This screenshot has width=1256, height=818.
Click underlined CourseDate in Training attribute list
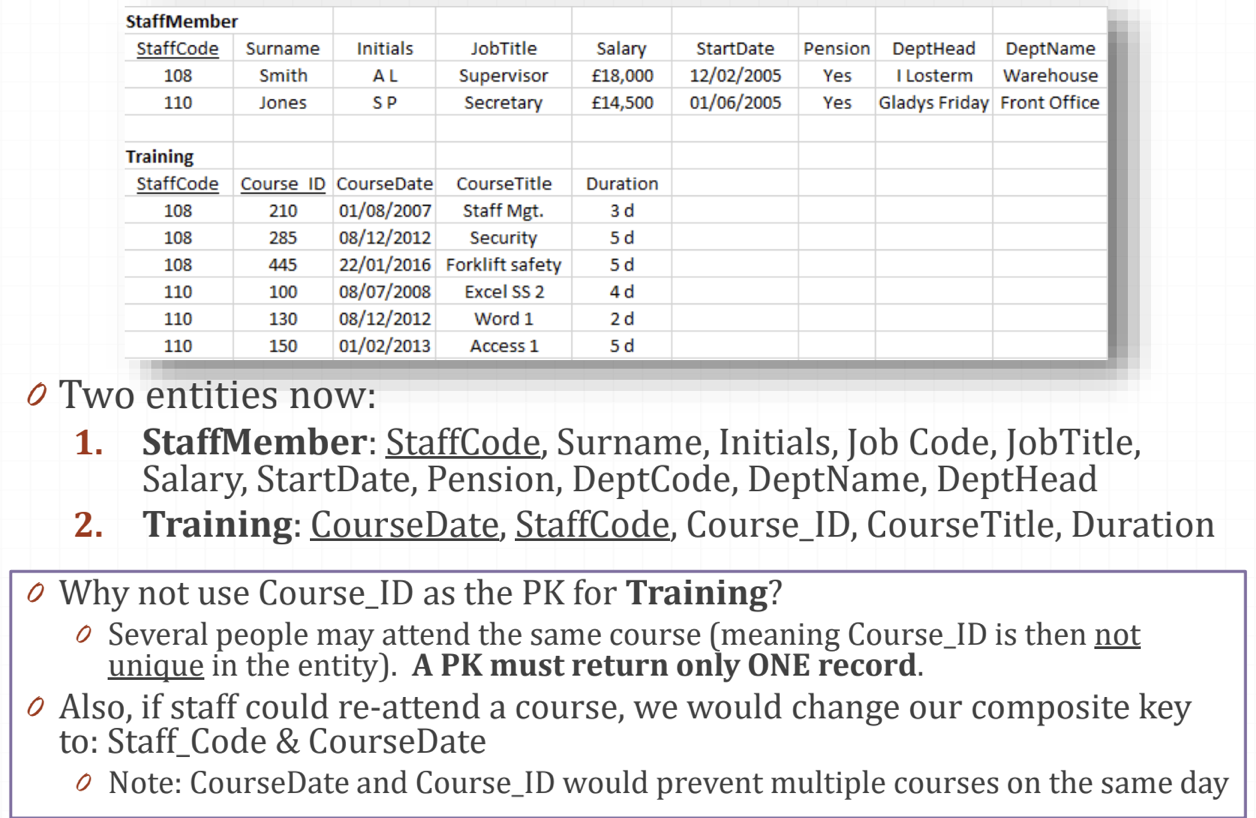coord(403,525)
